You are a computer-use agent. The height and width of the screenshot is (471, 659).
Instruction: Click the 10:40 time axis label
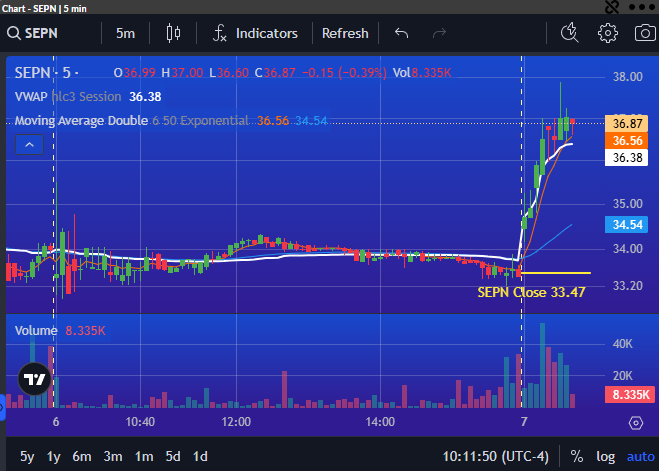[x=140, y=422]
